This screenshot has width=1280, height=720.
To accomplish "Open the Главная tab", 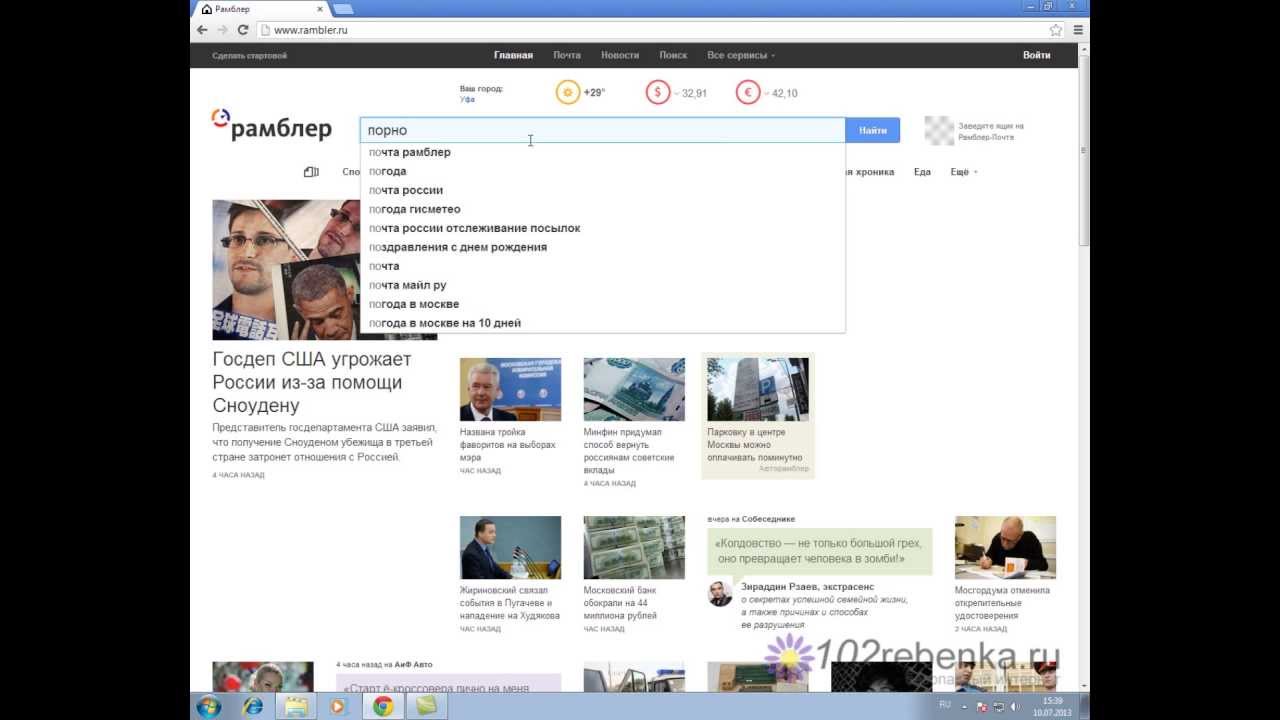I will [x=513, y=55].
